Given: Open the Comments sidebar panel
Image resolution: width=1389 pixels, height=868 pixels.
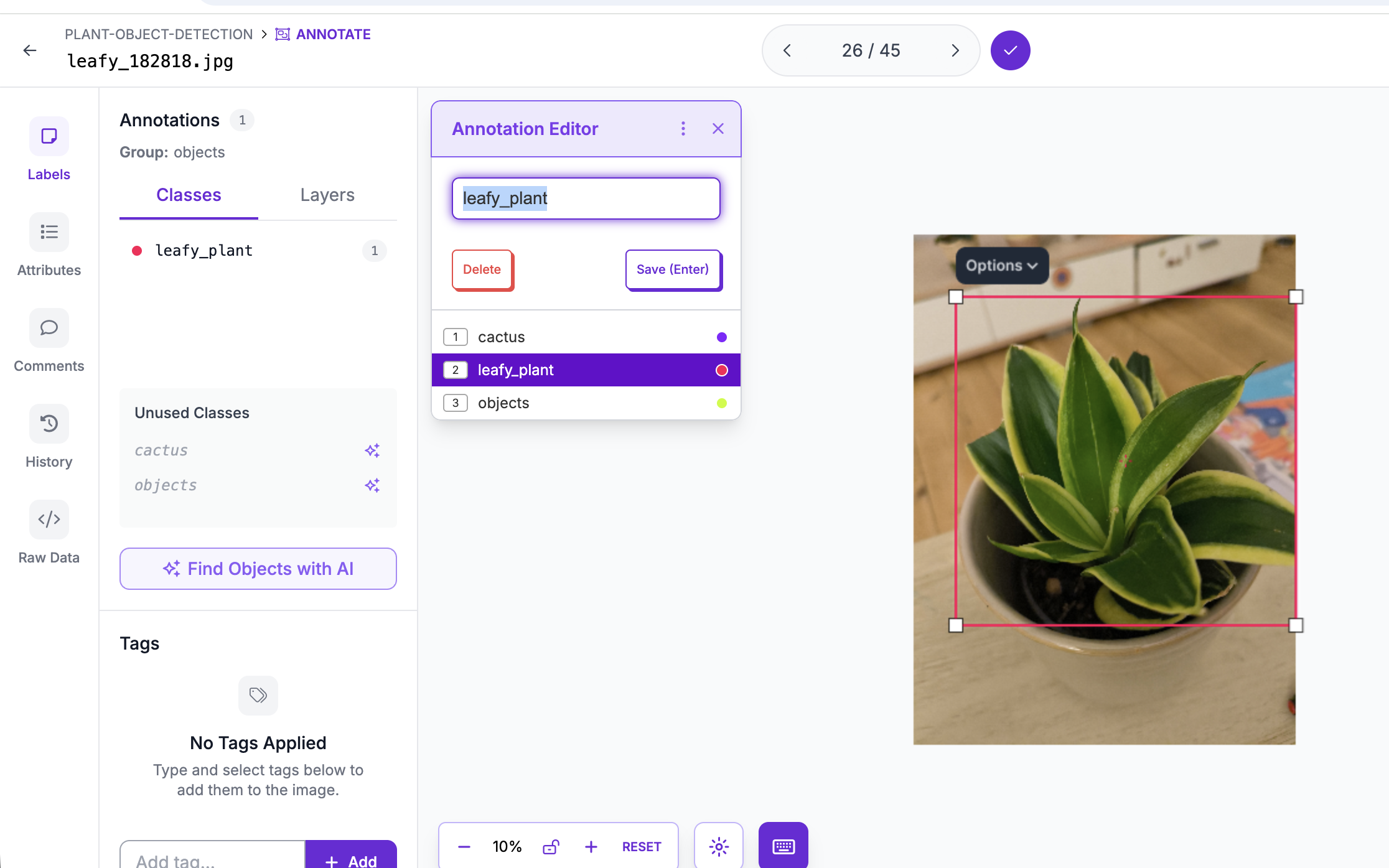Looking at the screenshot, I should coord(49,329).
